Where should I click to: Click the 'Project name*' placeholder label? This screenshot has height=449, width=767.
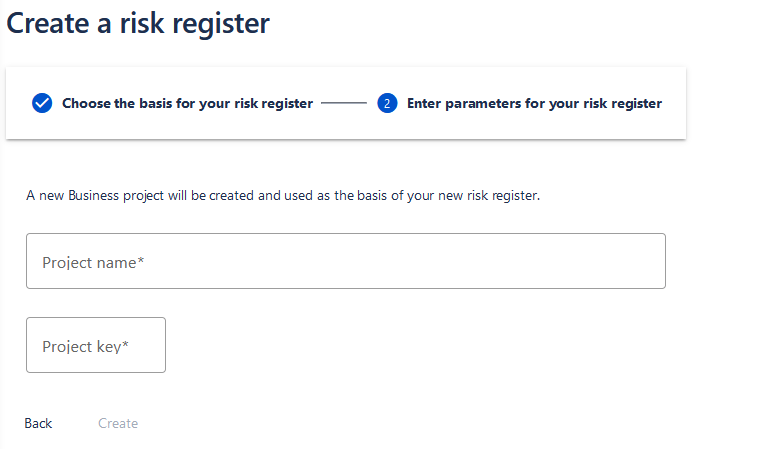click(x=93, y=263)
